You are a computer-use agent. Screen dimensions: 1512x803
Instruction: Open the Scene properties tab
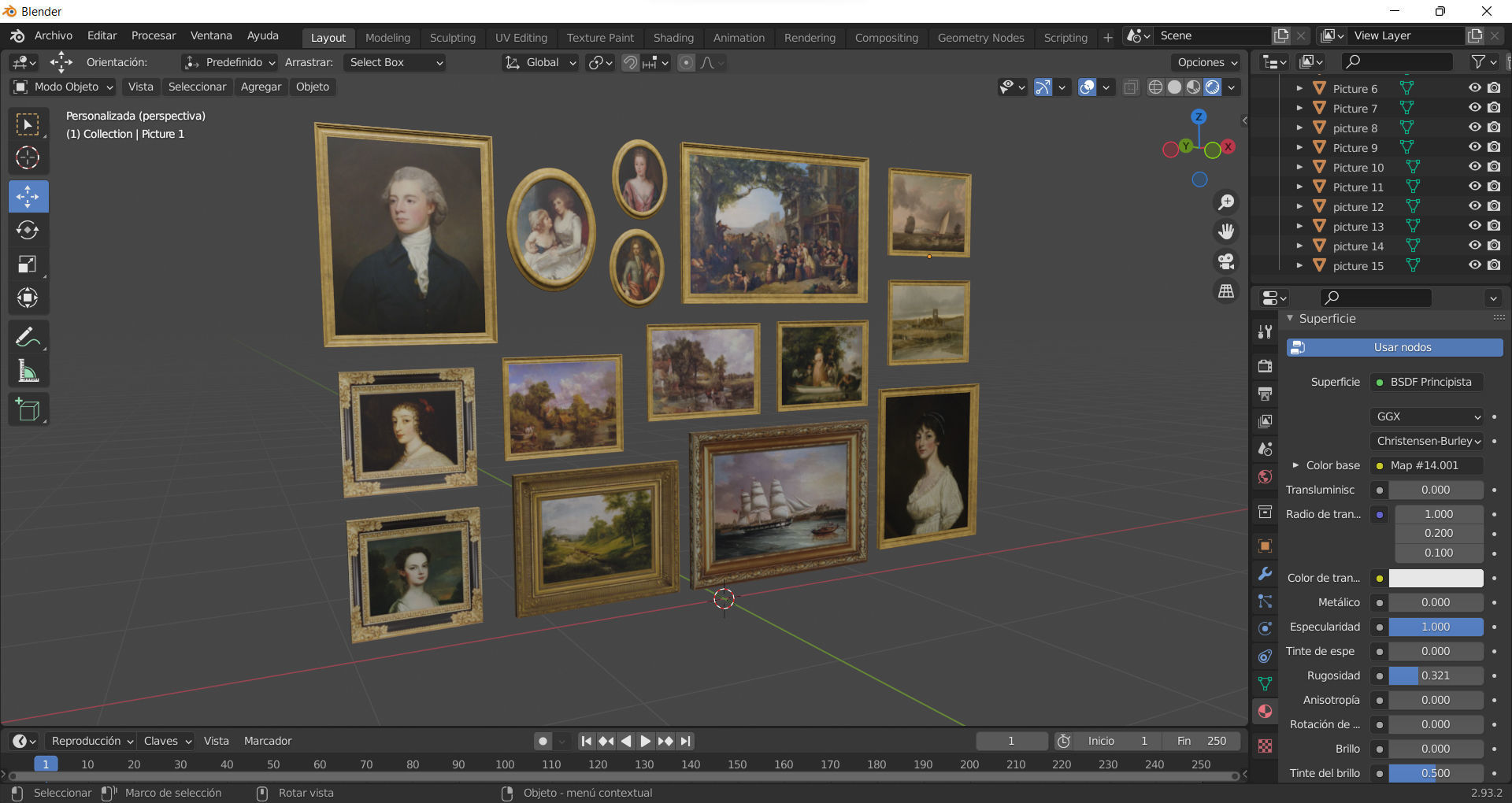tap(1265, 449)
